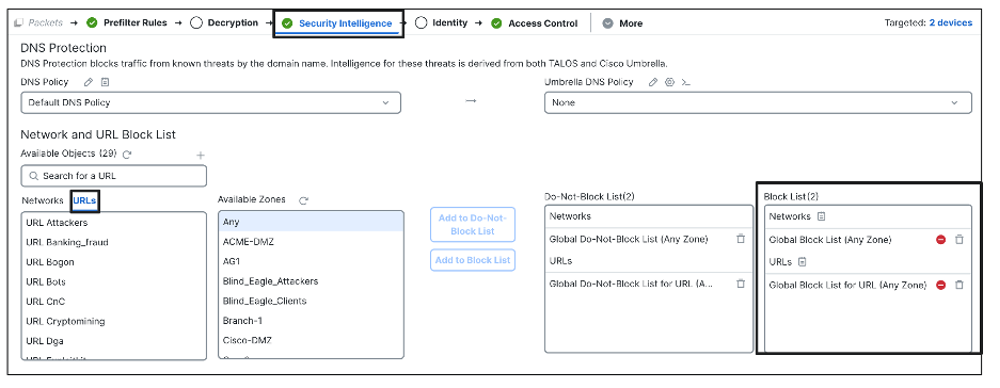This screenshot has height=388, width=1000.
Task: Open DNS Policy report icon
Action: click(105, 82)
